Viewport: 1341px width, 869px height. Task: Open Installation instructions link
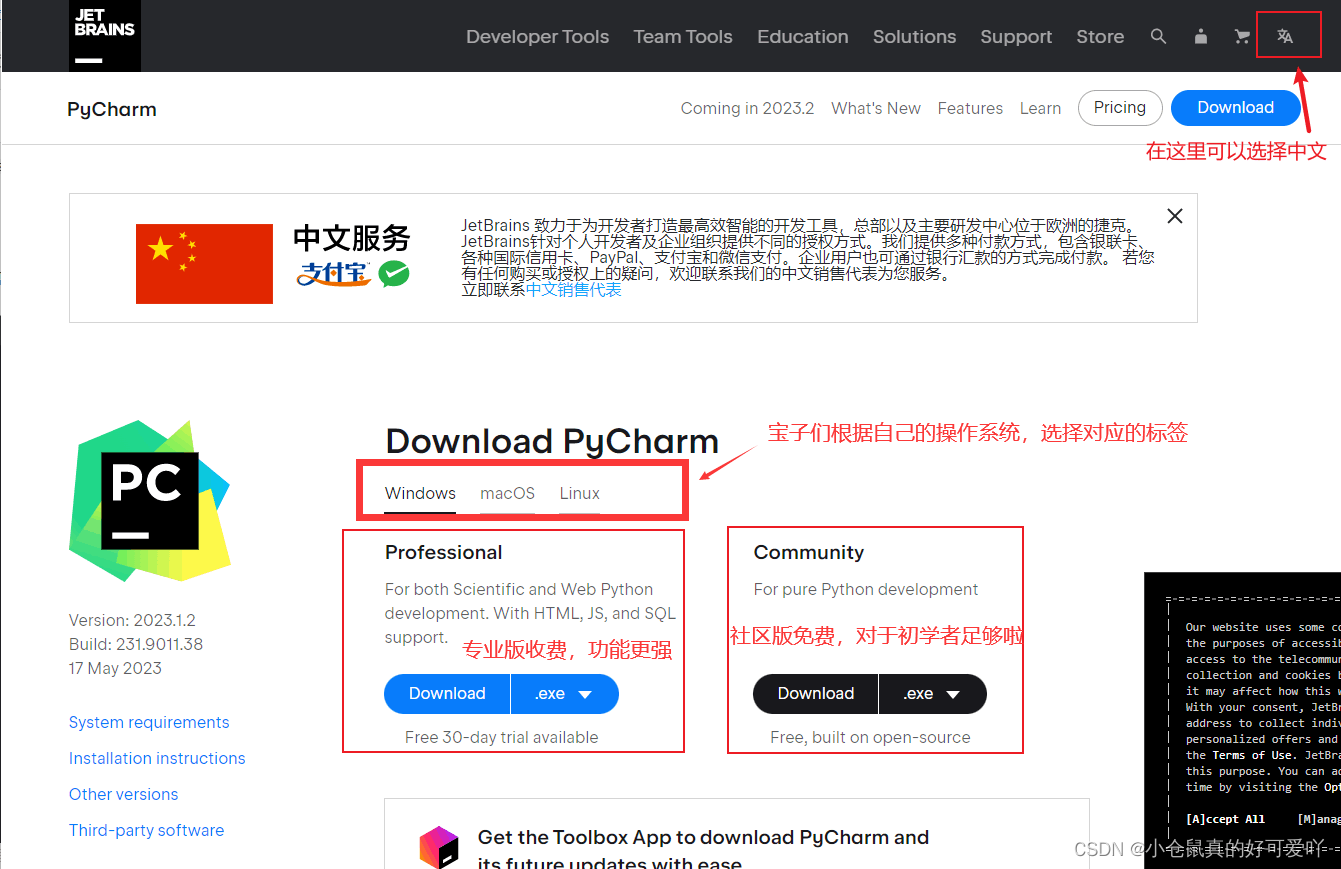[157, 758]
